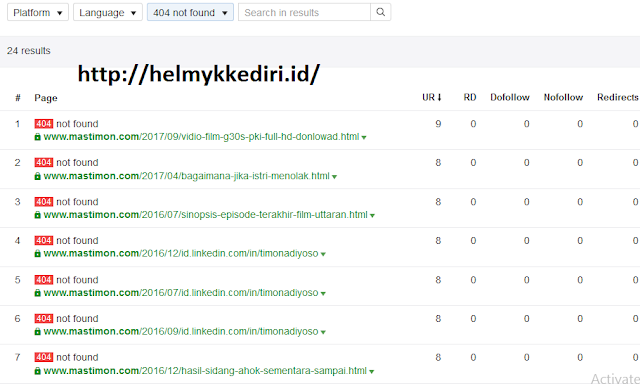Expand arrow after bagaimana-jika-istri-menolak URL
Screen dimensions: 640x386
(x=334, y=177)
